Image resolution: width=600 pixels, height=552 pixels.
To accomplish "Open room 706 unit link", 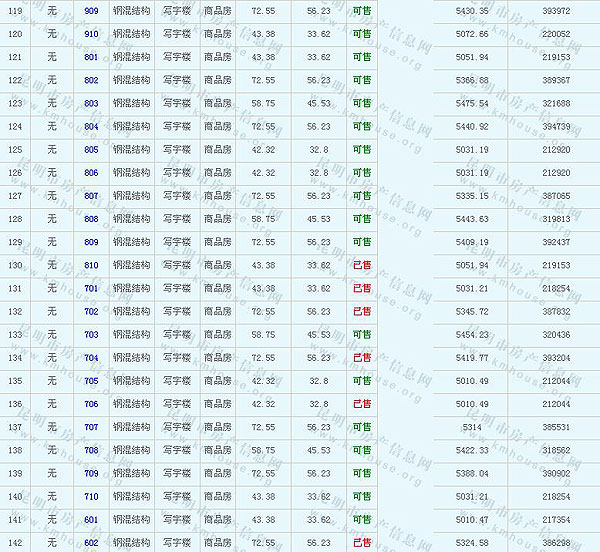I will pos(91,404).
